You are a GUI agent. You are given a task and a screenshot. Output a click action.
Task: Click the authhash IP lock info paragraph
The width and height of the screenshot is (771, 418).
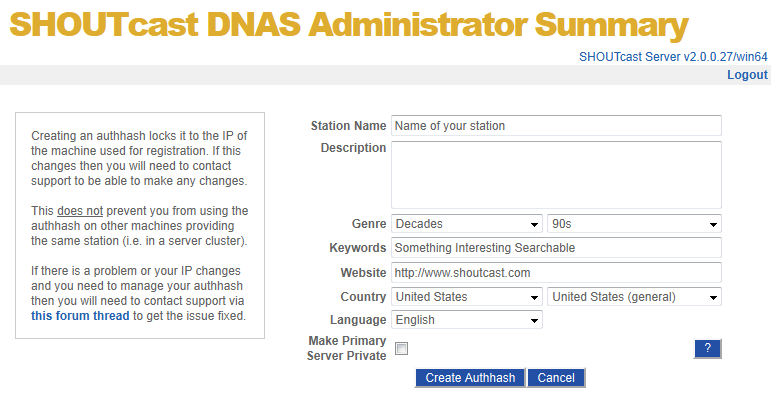point(139,158)
